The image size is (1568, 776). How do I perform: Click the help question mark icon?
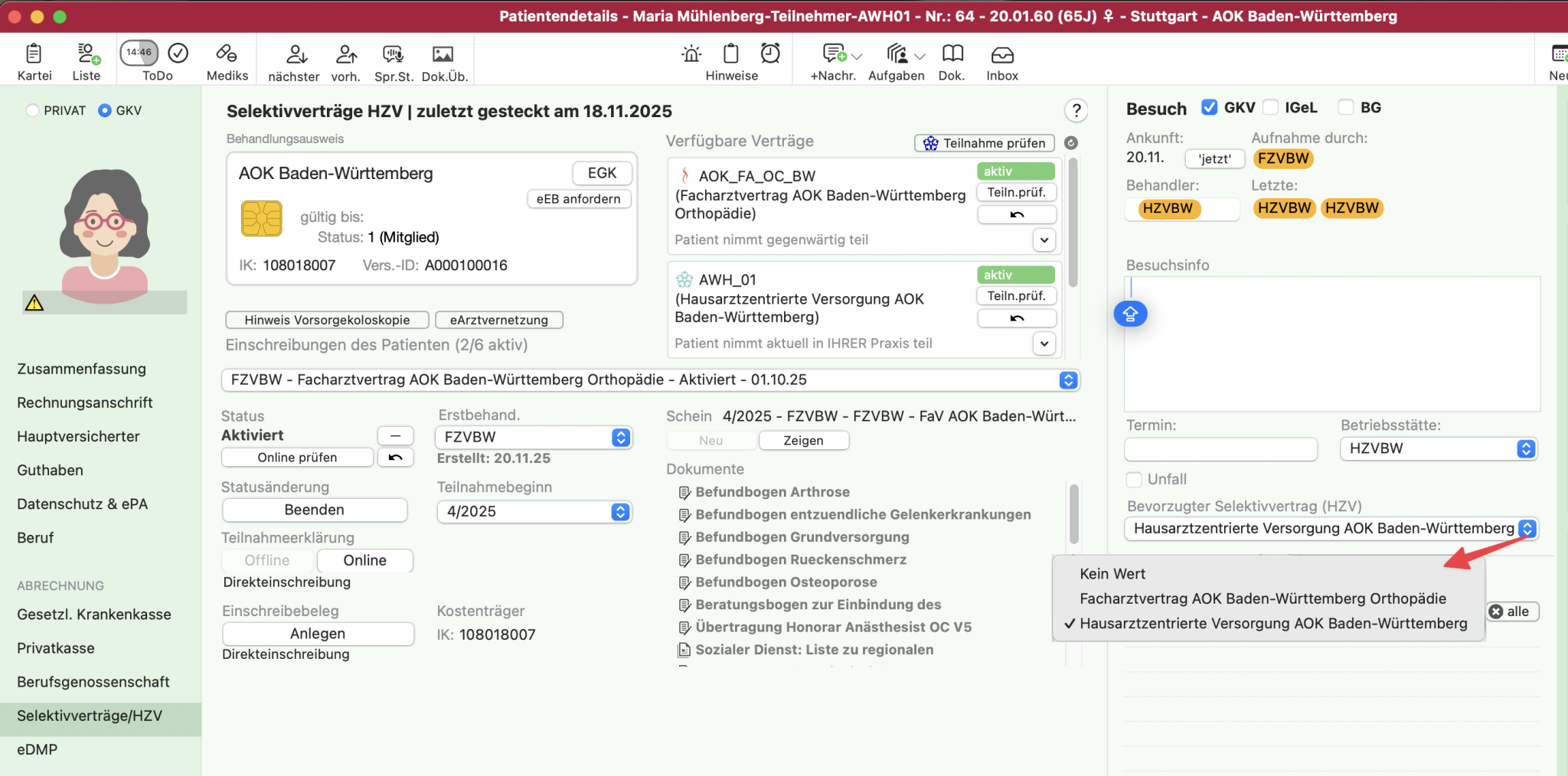(1076, 111)
